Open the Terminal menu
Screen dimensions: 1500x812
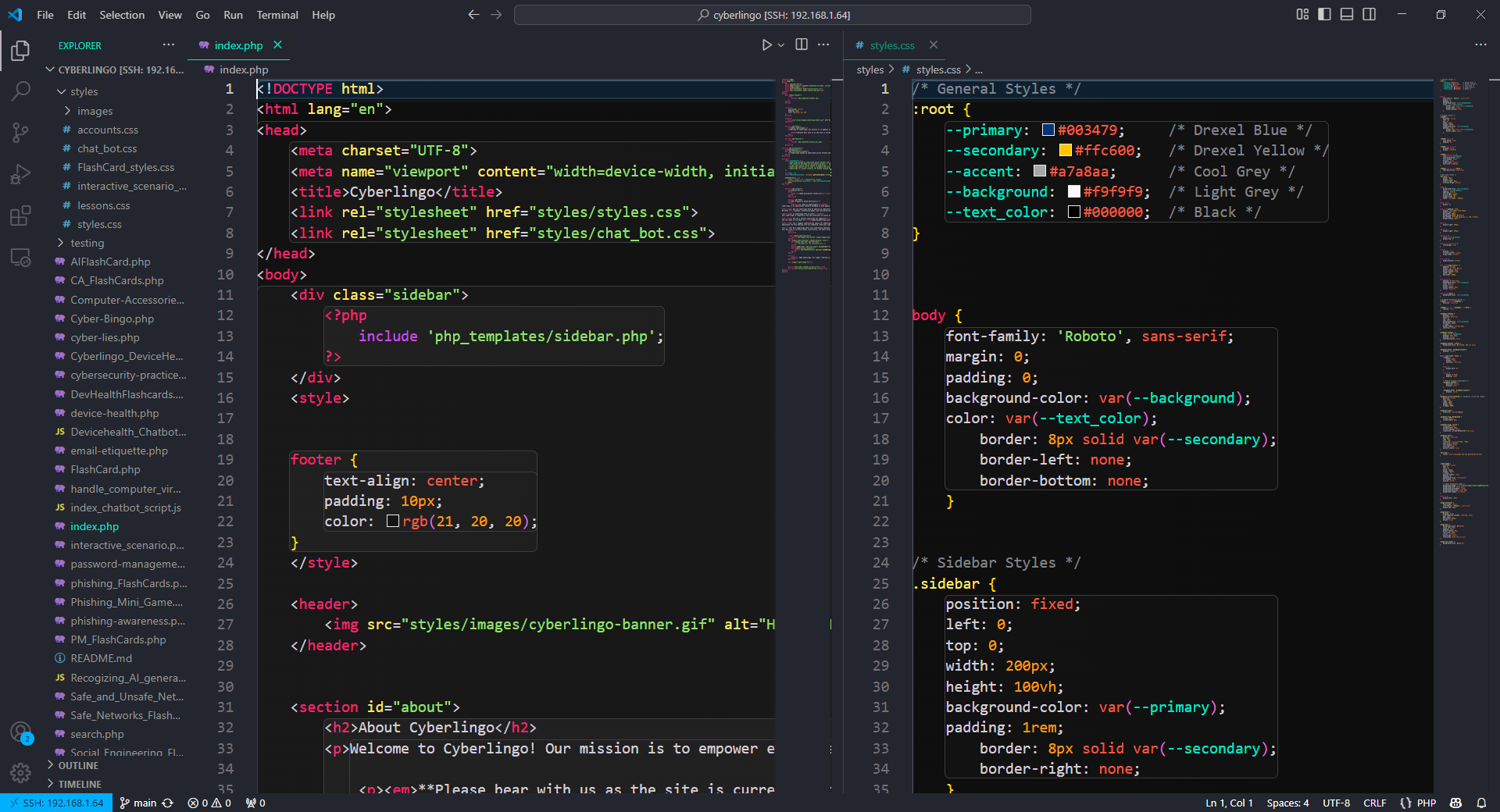277,15
